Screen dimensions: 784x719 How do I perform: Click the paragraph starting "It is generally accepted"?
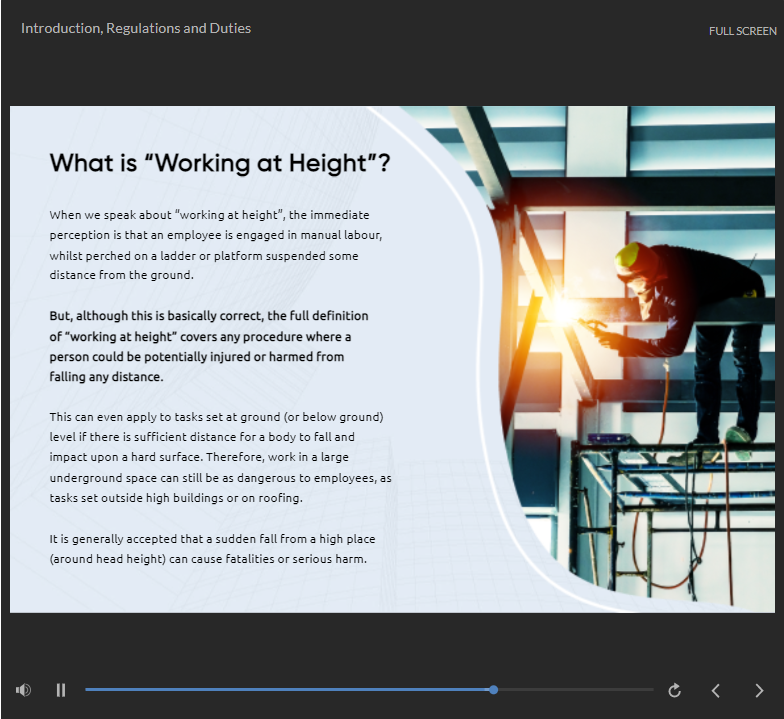pos(212,548)
